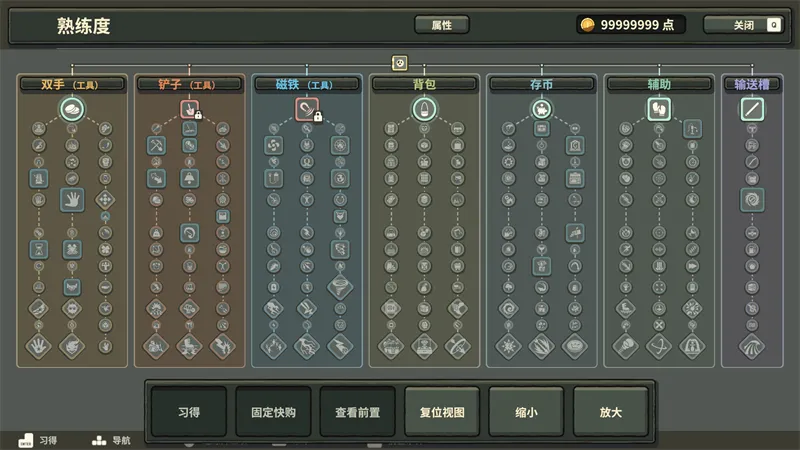Open the 双手 (工具) tree header
This screenshot has width=800, height=450.
pos(72,84)
